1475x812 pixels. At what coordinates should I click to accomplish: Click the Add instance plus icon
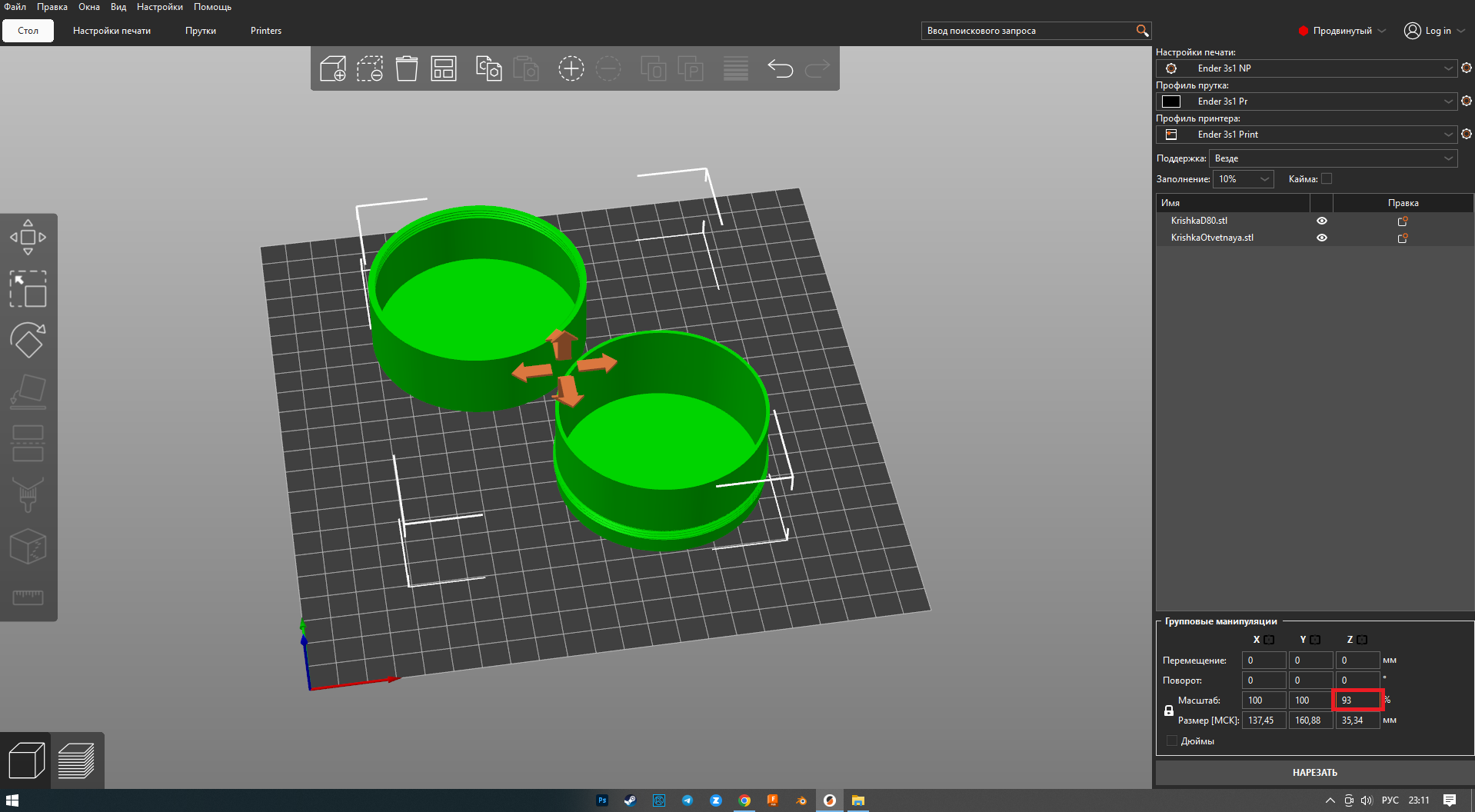click(571, 68)
